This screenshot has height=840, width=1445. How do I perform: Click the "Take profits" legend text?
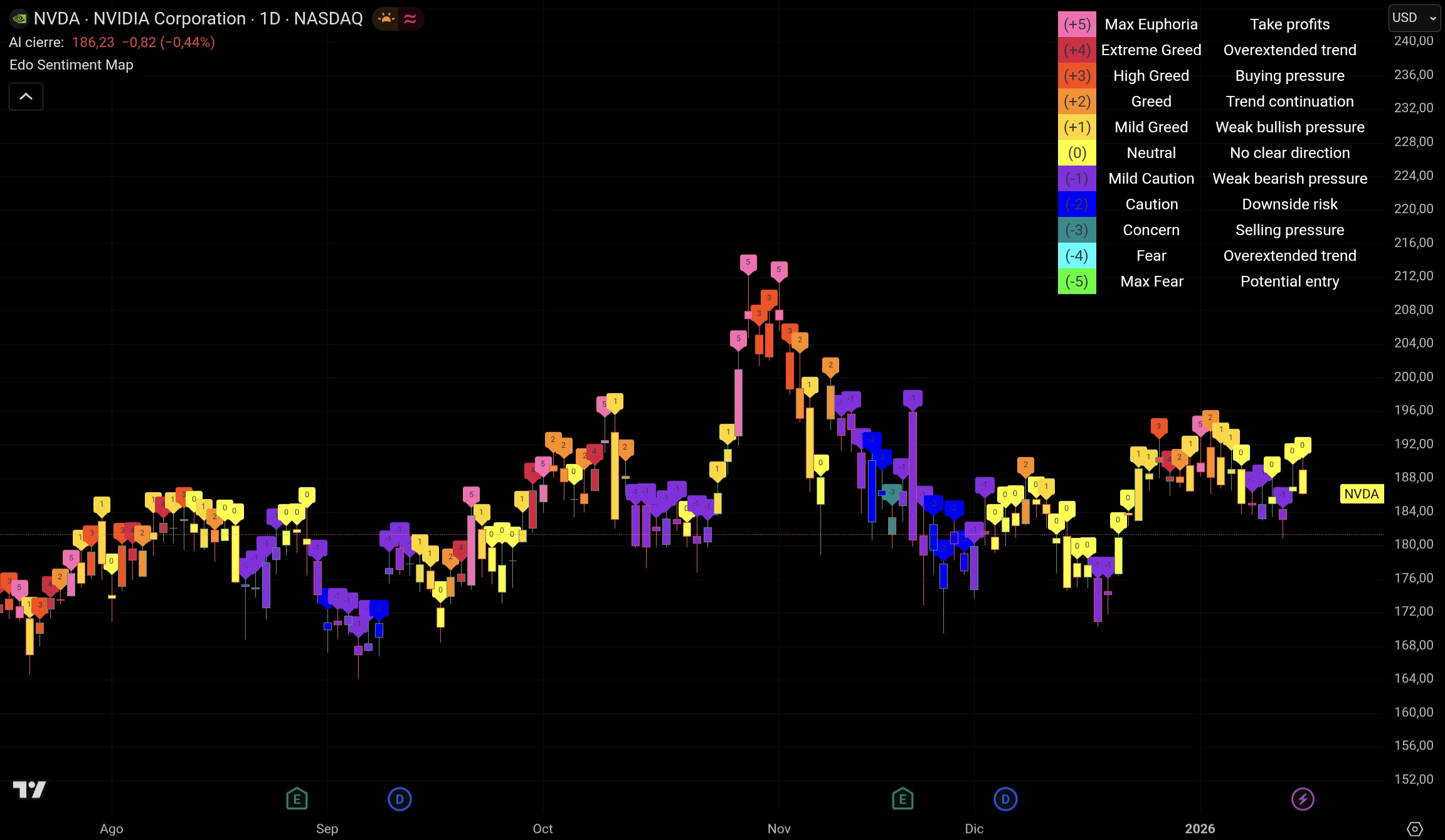pos(1289,24)
